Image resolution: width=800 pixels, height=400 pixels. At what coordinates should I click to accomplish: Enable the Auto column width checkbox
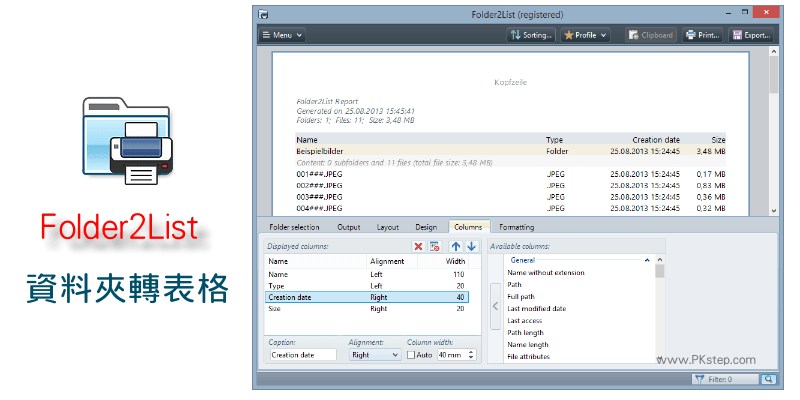click(x=411, y=355)
